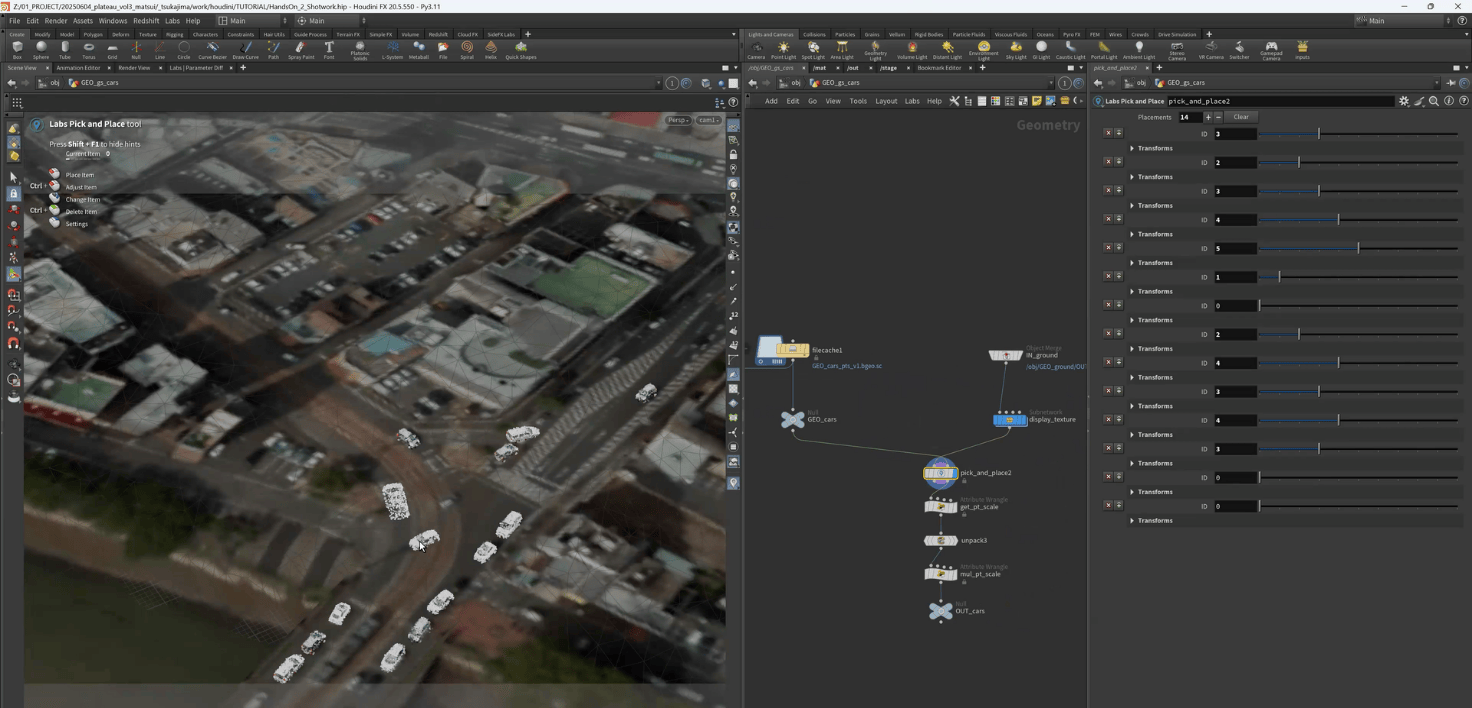
Task: Open the Main desktop dropdown
Action: tap(251, 20)
